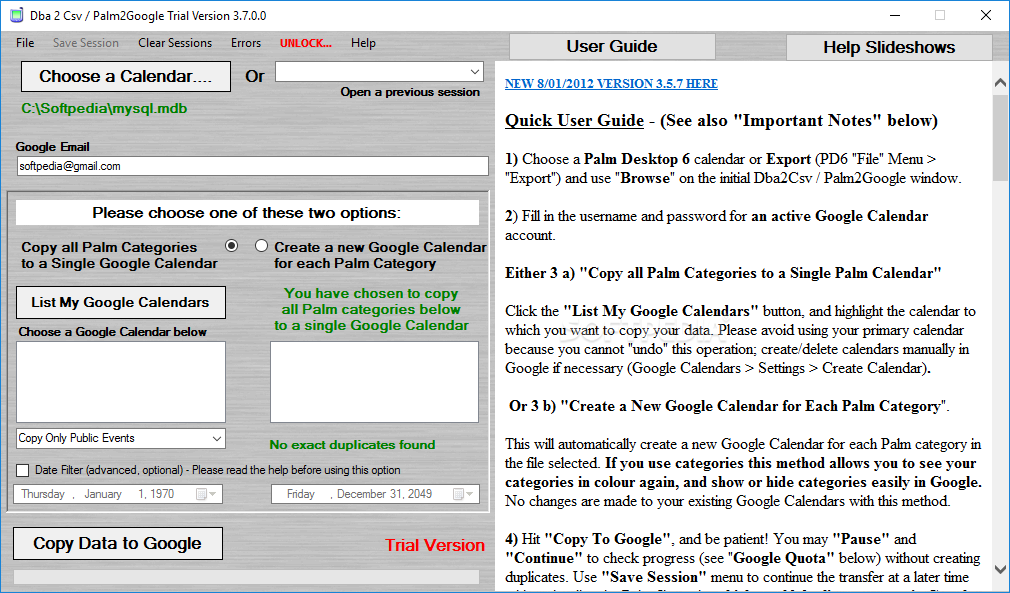
Task: Click the red UNLOCK... menu item
Action: (306, 43)
